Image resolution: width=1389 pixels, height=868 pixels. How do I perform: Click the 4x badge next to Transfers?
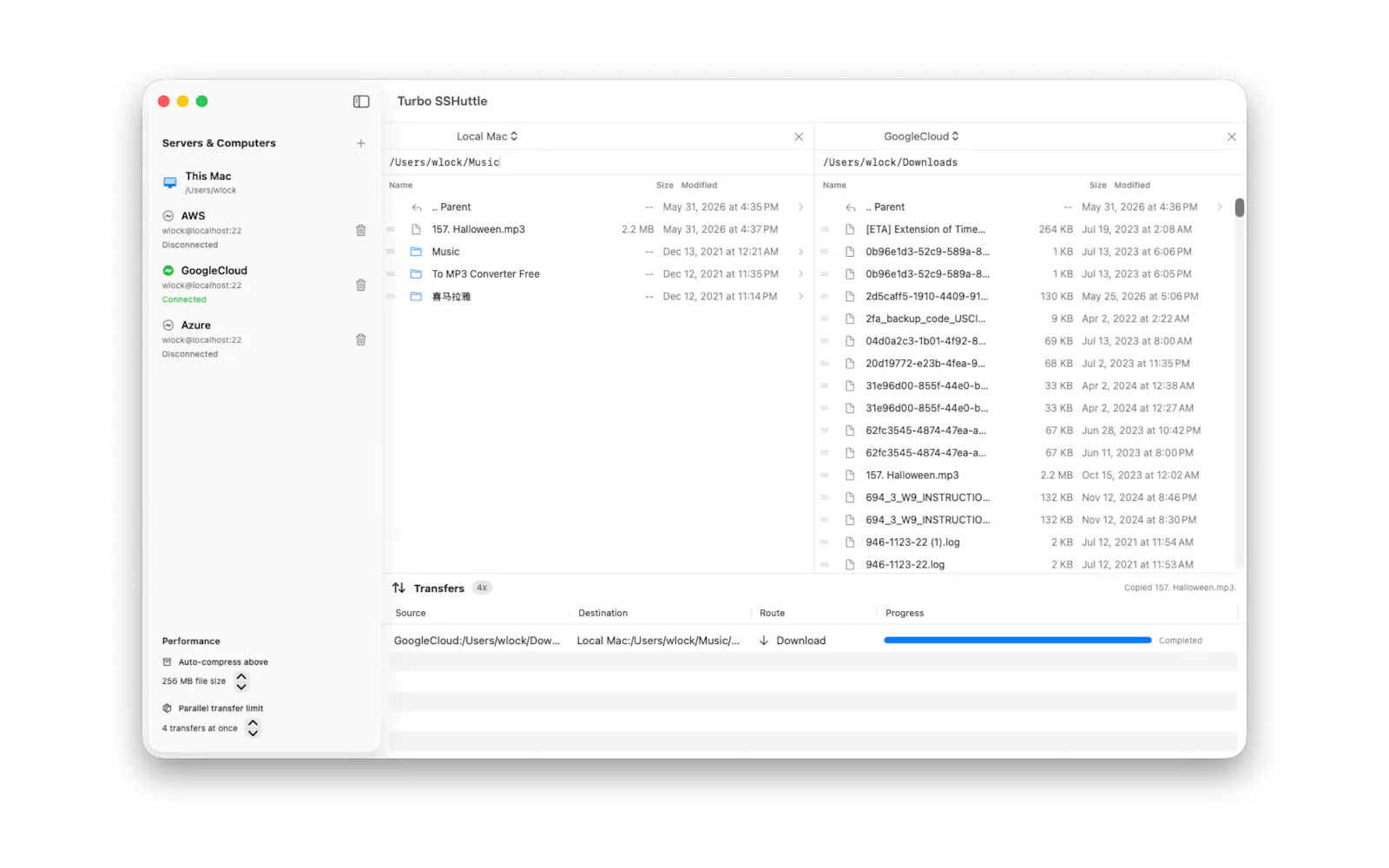pyautogui.click(x=482, y=589)
